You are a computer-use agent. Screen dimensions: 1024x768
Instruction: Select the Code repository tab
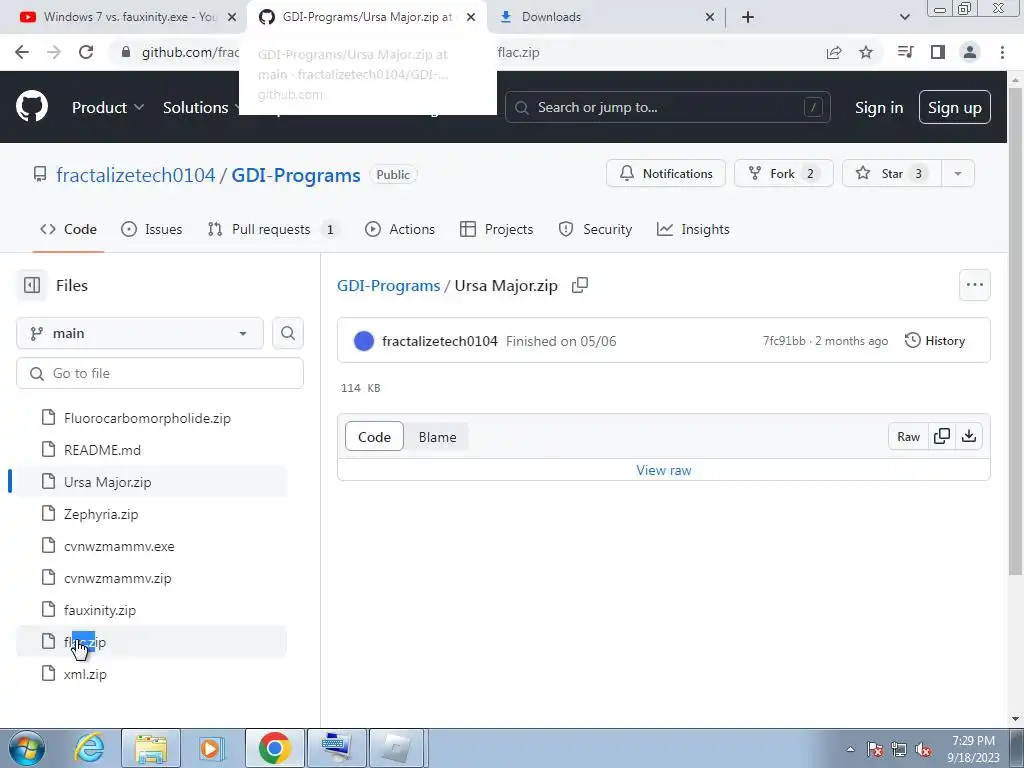point(68,229)
